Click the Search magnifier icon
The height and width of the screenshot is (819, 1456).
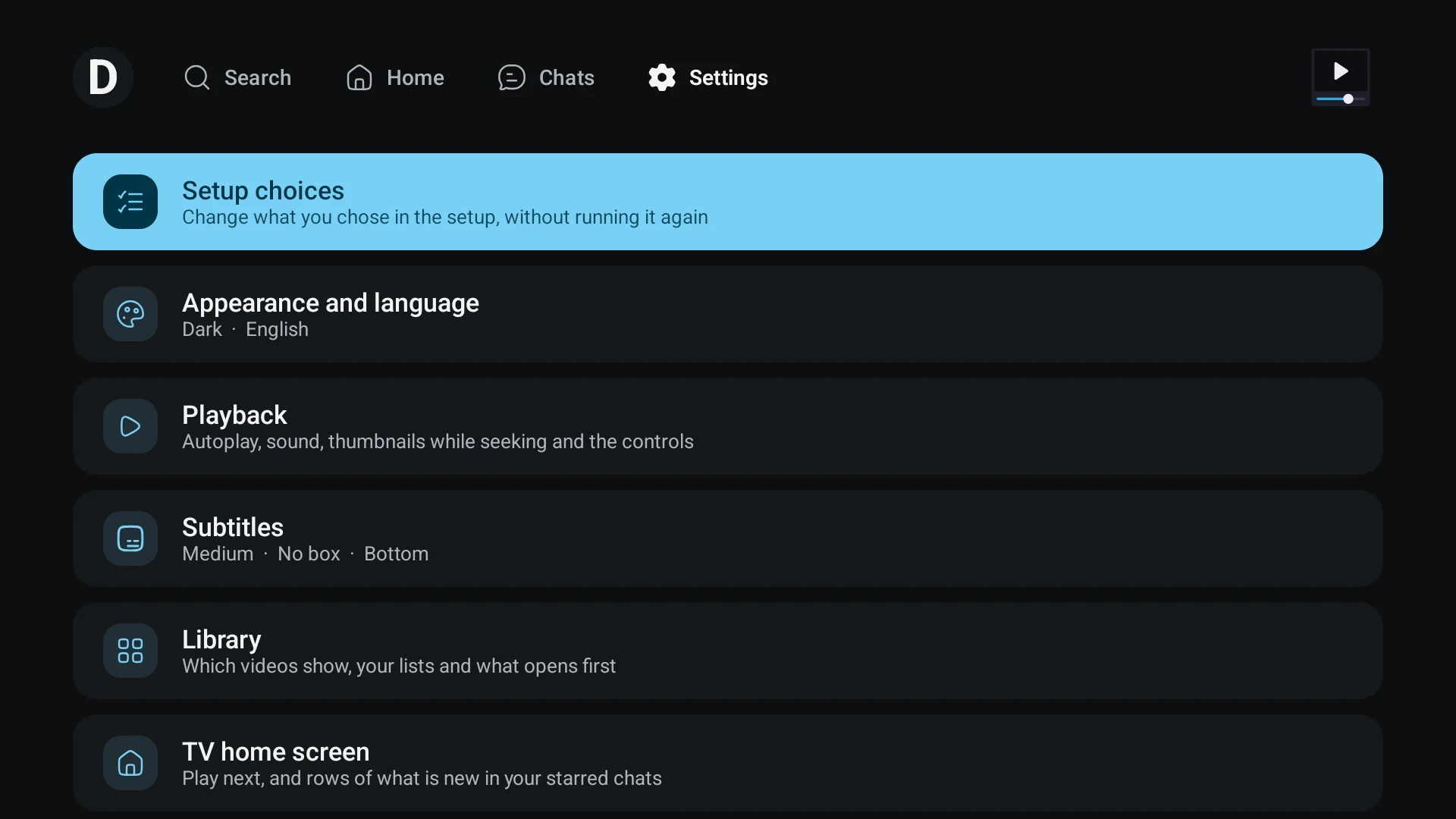click(197, 77)
